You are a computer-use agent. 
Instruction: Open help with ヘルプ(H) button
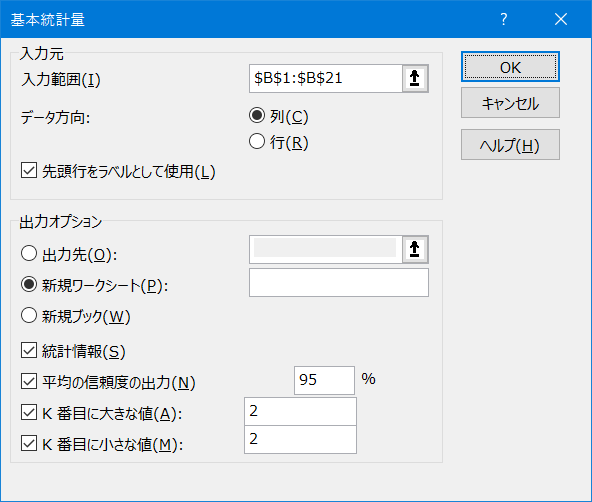(510, 145)
